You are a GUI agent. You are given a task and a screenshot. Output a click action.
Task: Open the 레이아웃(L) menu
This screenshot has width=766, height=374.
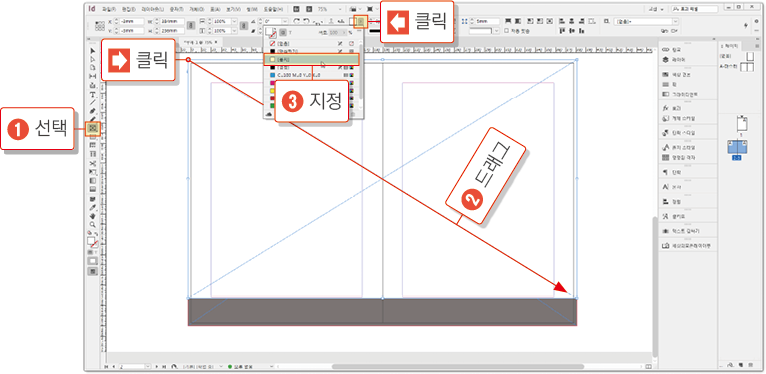[x=152, y=9]
